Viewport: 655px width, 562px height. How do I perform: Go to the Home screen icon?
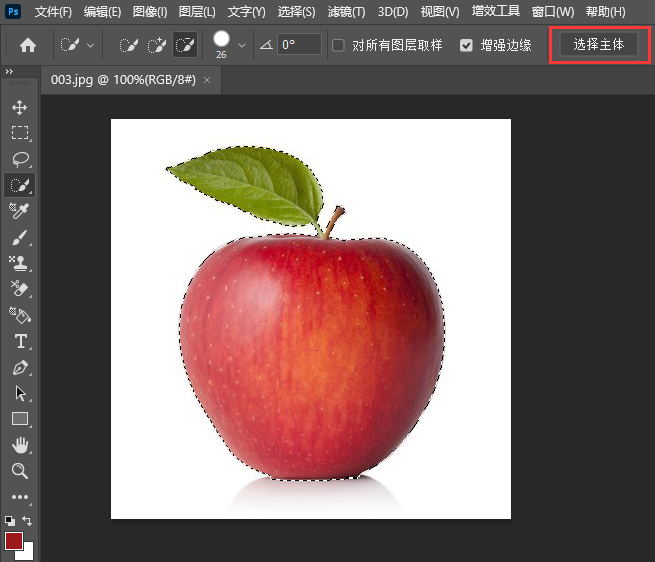[28, 45]
